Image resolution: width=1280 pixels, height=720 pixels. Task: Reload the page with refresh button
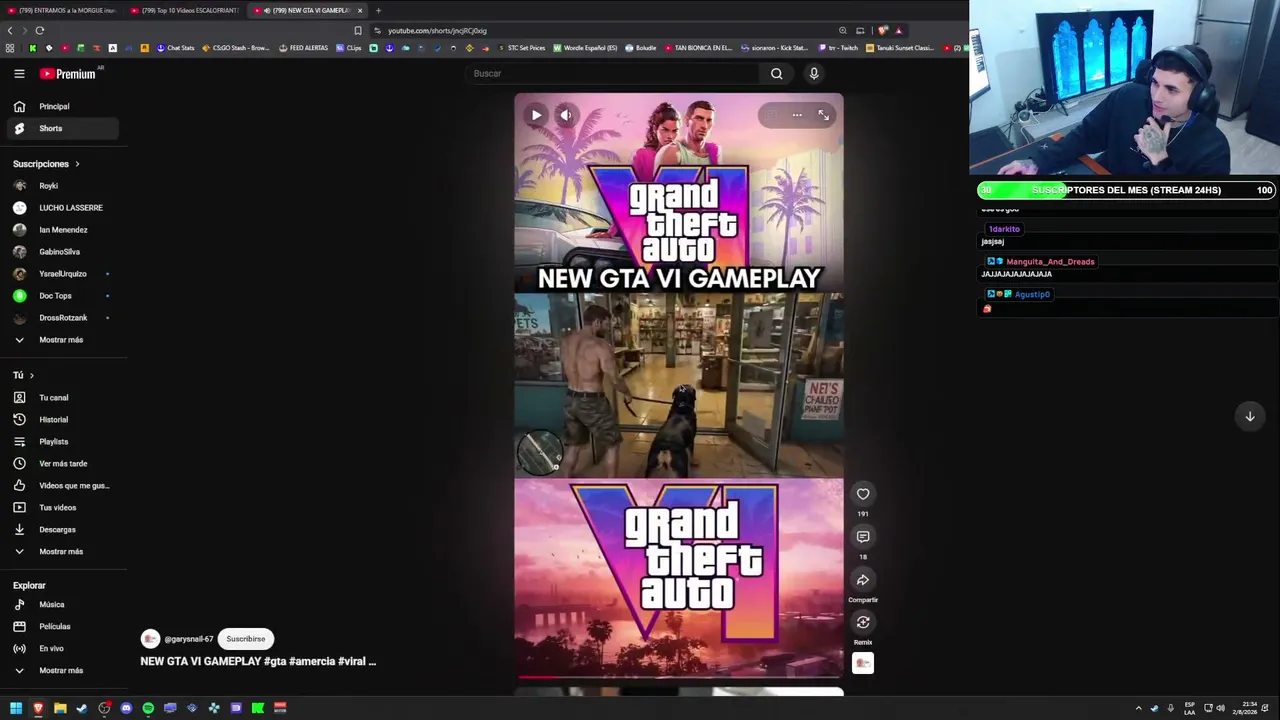pos(39,31)
